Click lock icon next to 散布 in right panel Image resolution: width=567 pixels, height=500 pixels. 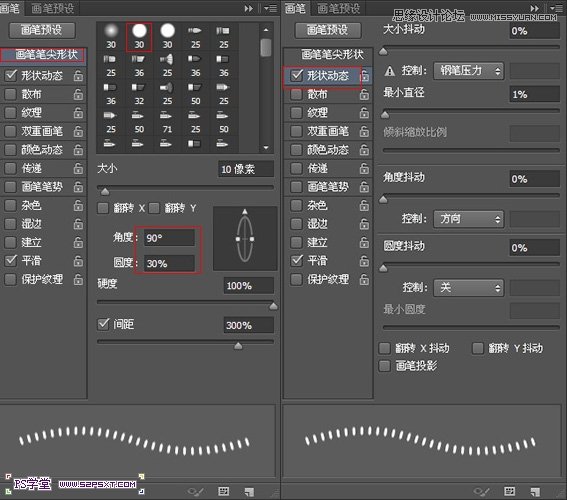click(364, 94)
